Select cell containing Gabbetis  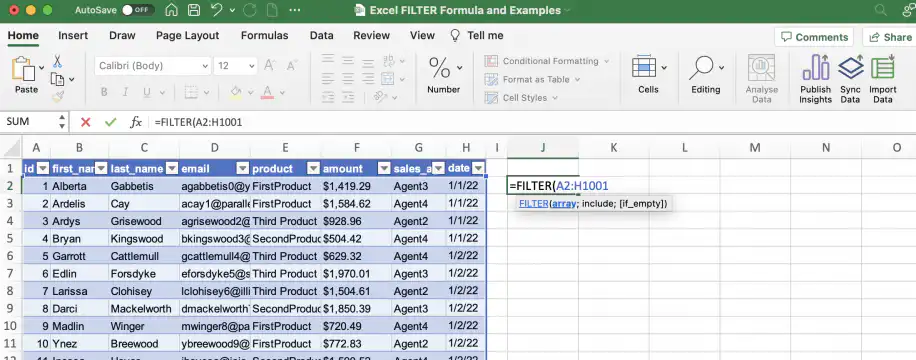(x=144, y=186)
